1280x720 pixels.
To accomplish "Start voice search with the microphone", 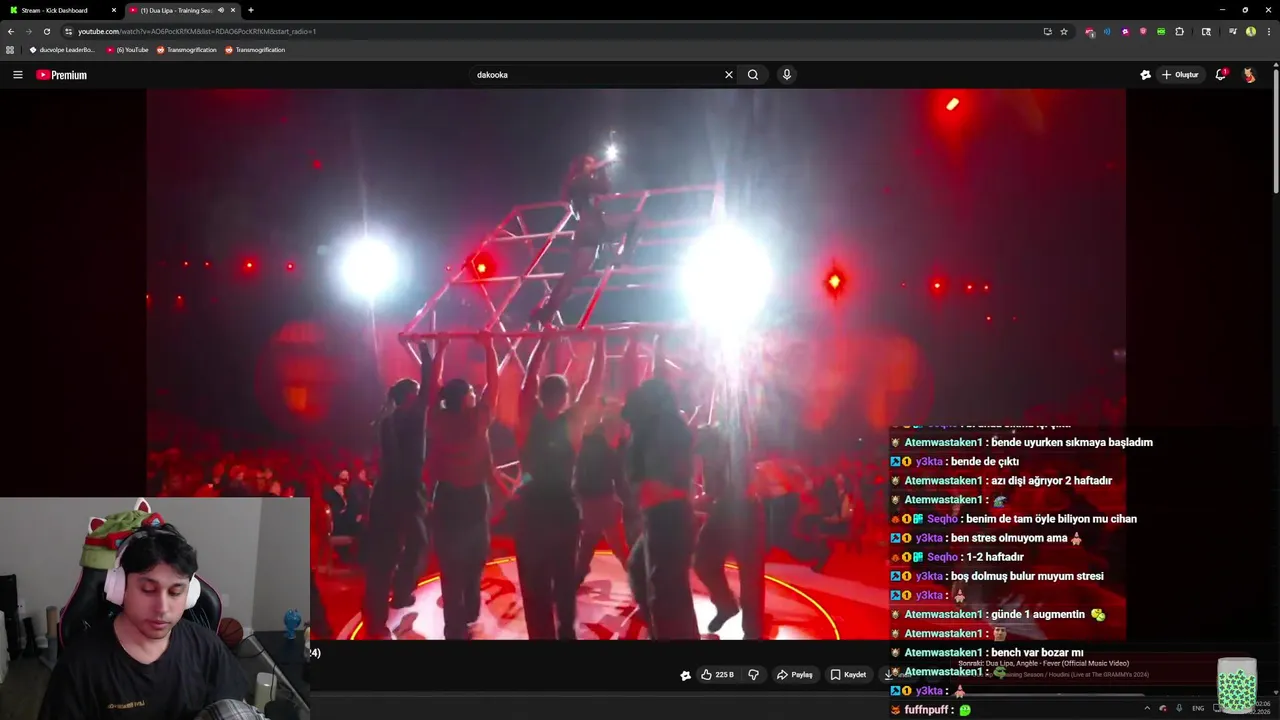I will click(x=787, y=75).
